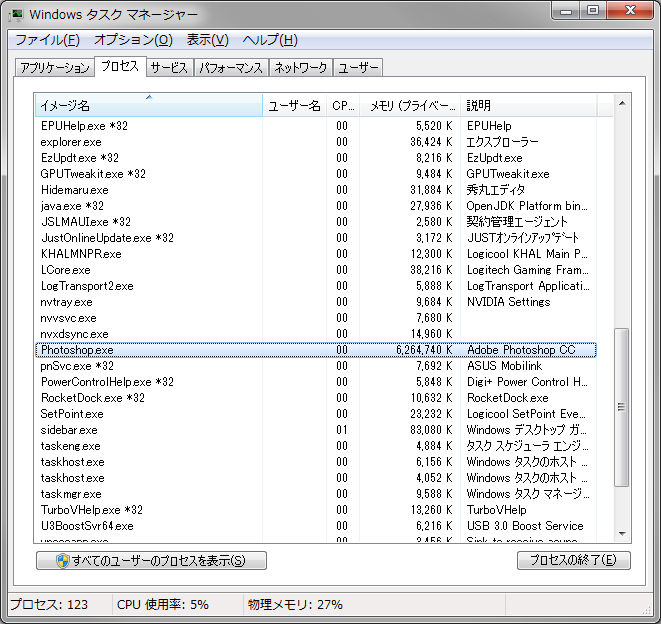Click the 物理メモリ: 27% status entry
Image resolution: width=661 pixels, height=624 pixels.
tap(295, 605)
